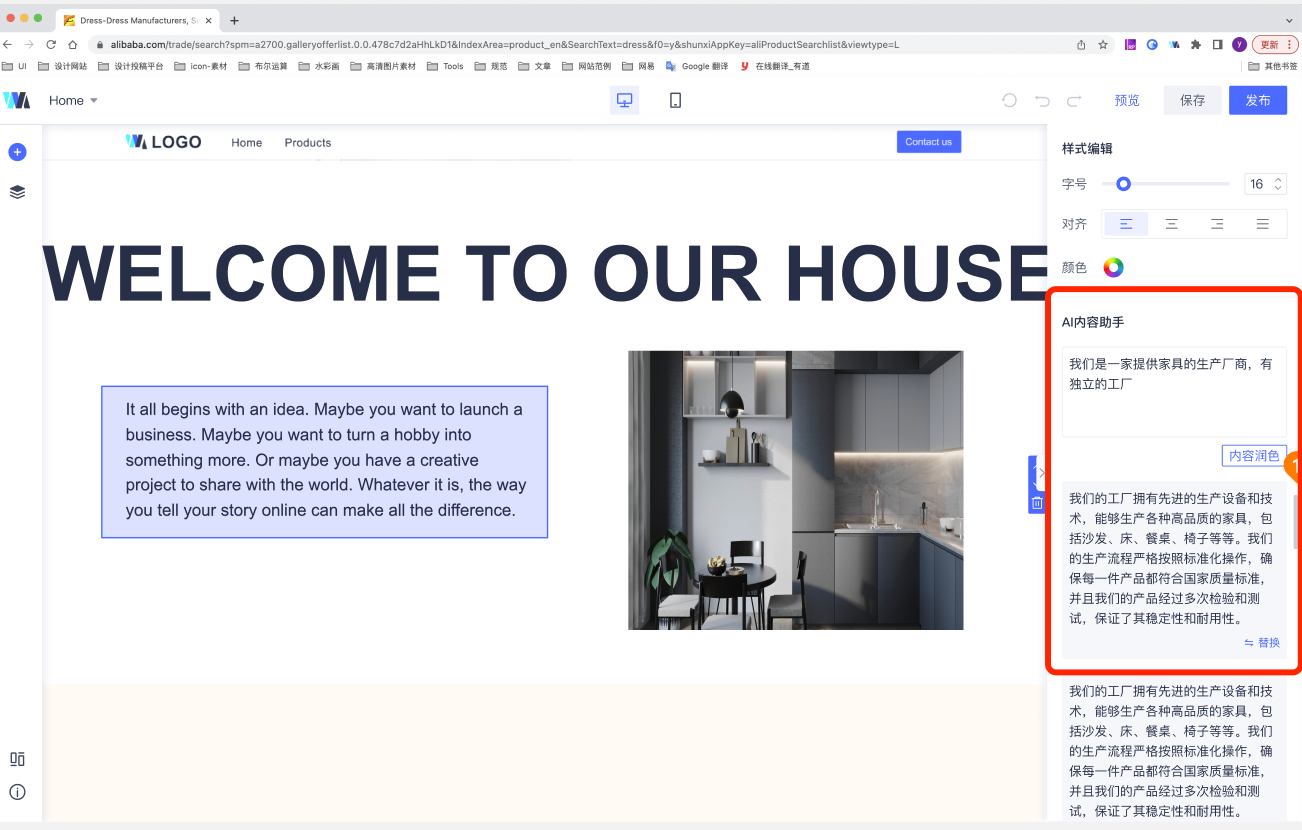Click the reset circular arrow icon

tap(1010, 100)
